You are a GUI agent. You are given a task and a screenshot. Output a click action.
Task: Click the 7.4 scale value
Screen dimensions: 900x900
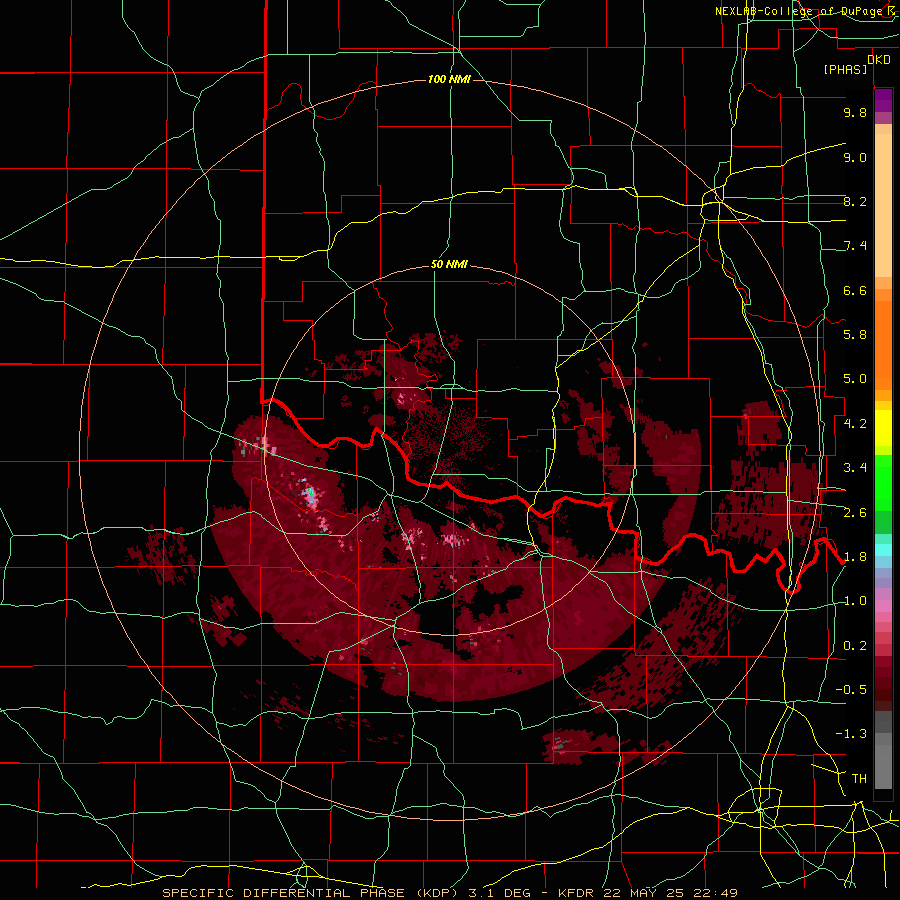(855, 246)
